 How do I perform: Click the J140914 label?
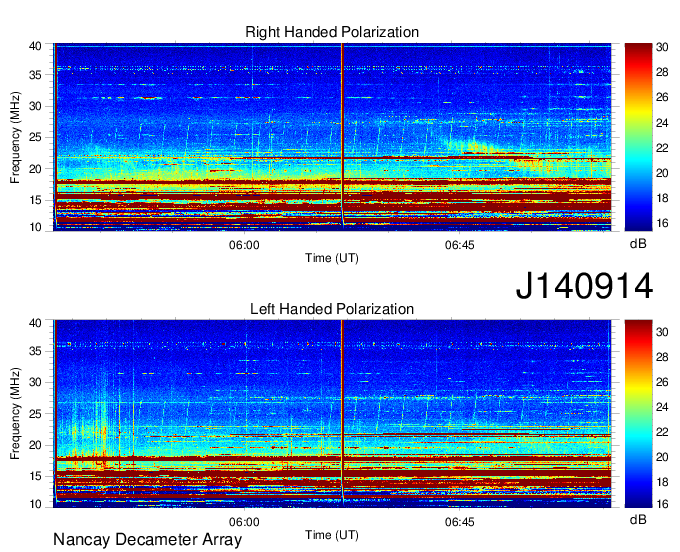[x=584, y=286]
